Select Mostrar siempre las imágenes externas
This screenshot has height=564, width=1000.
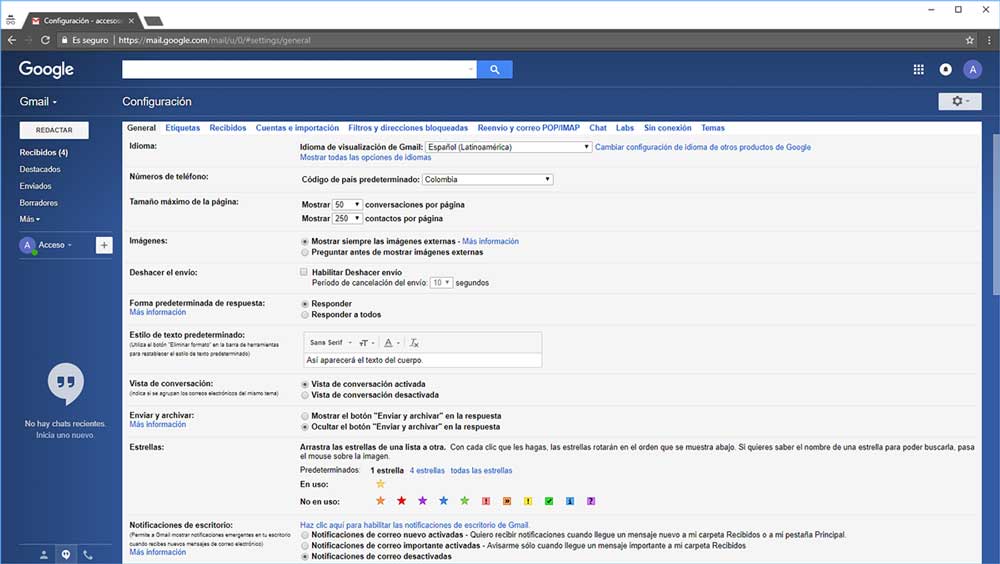[x=305, y=242]
